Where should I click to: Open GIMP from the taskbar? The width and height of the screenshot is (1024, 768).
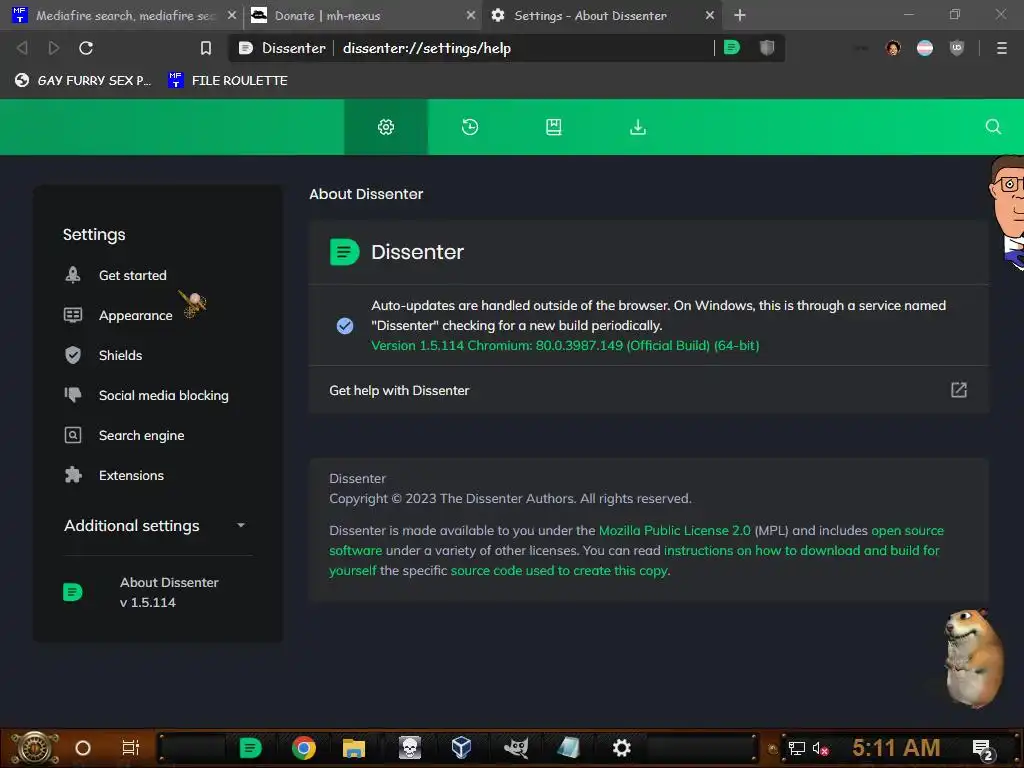[516, 748]
